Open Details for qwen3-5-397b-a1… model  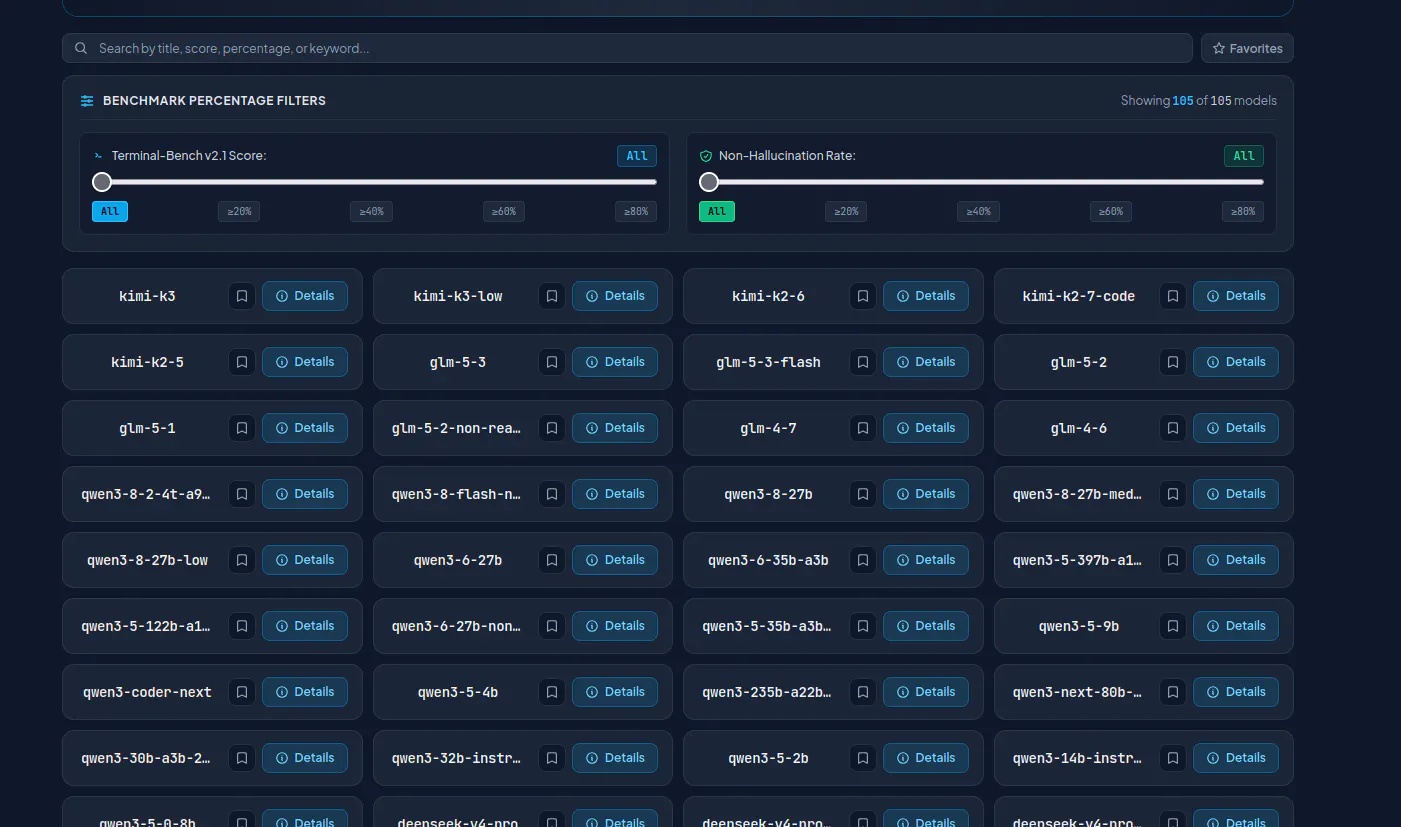1236,560
